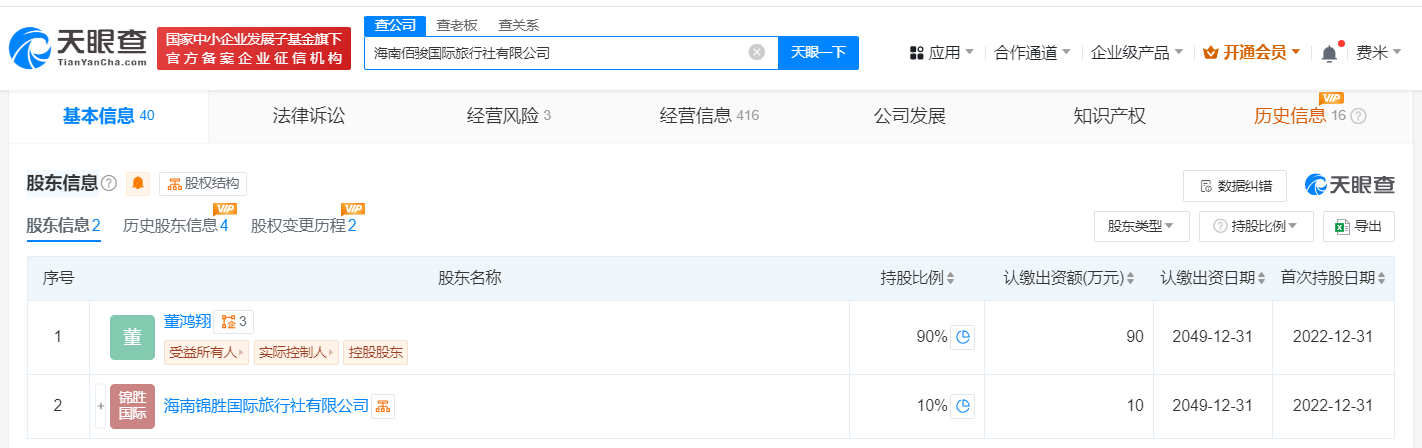1422x448 pixels.
Task: Click the pie chart icon beside 90%
Action: [x=962, y=337]
